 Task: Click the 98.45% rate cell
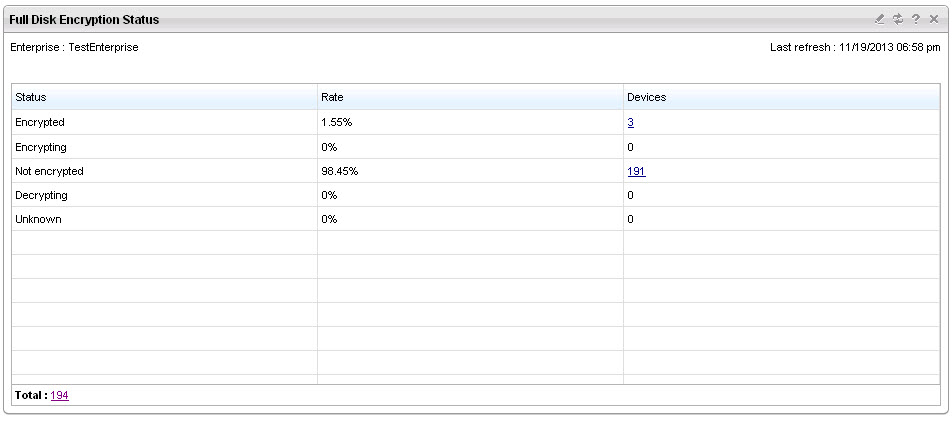click(x=340, y=171)
